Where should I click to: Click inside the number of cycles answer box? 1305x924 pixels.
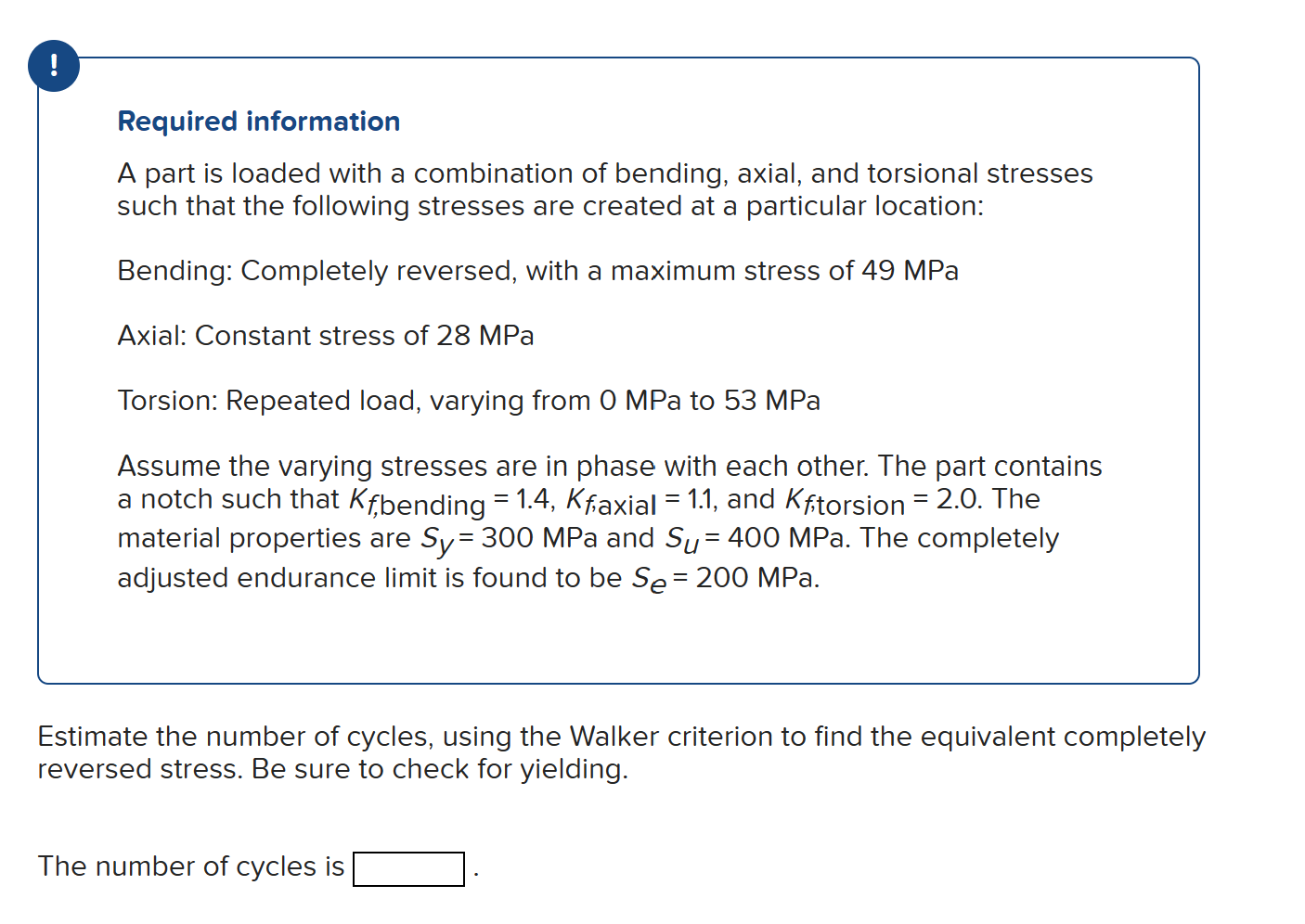[x=407, y=869]
